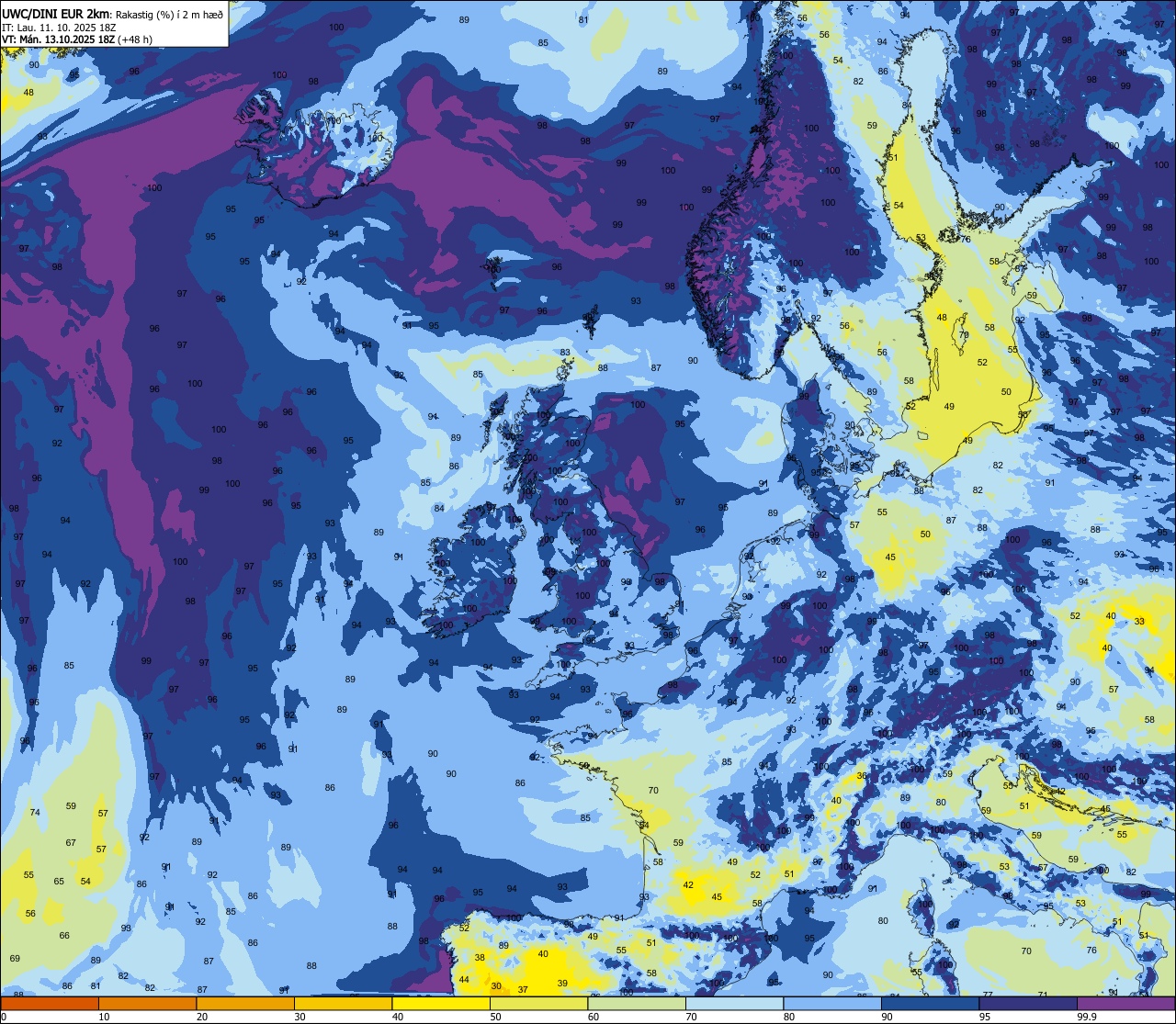Click the legend tick label "99.9"
Screen dimensions: 1176x1024
[x=1087, y=1017]
